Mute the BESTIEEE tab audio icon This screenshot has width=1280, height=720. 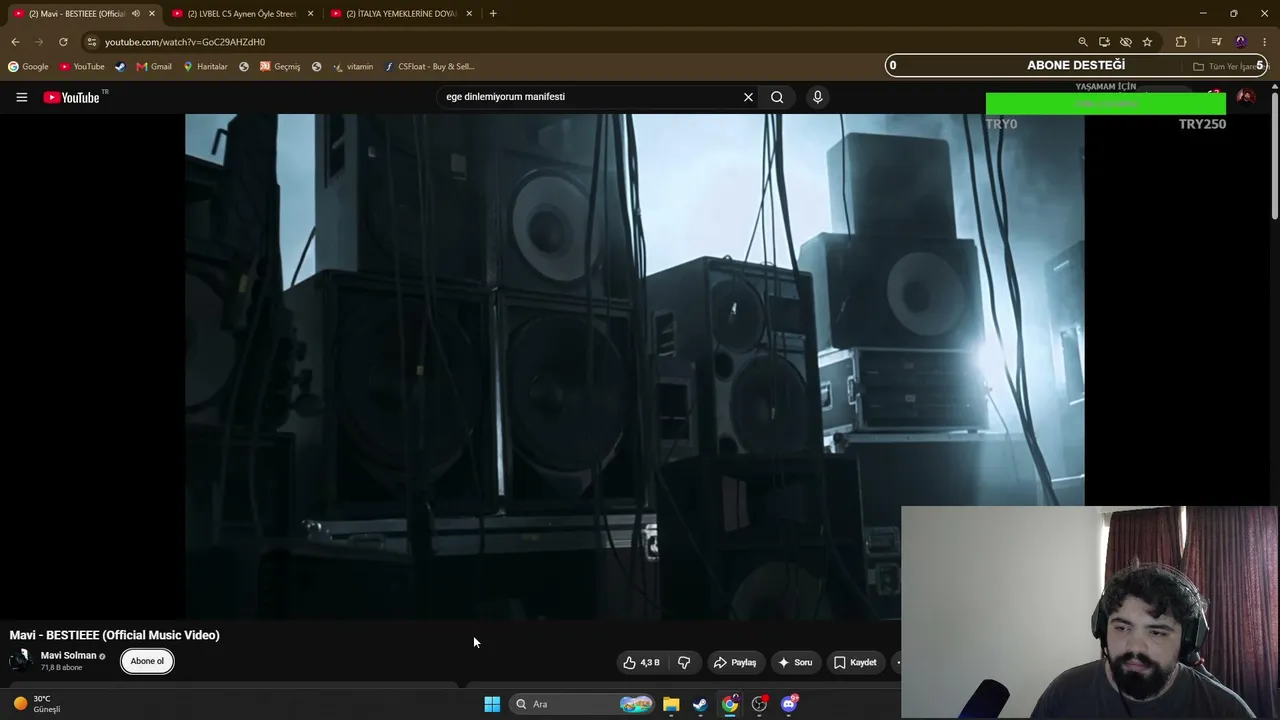pos(136,13)
